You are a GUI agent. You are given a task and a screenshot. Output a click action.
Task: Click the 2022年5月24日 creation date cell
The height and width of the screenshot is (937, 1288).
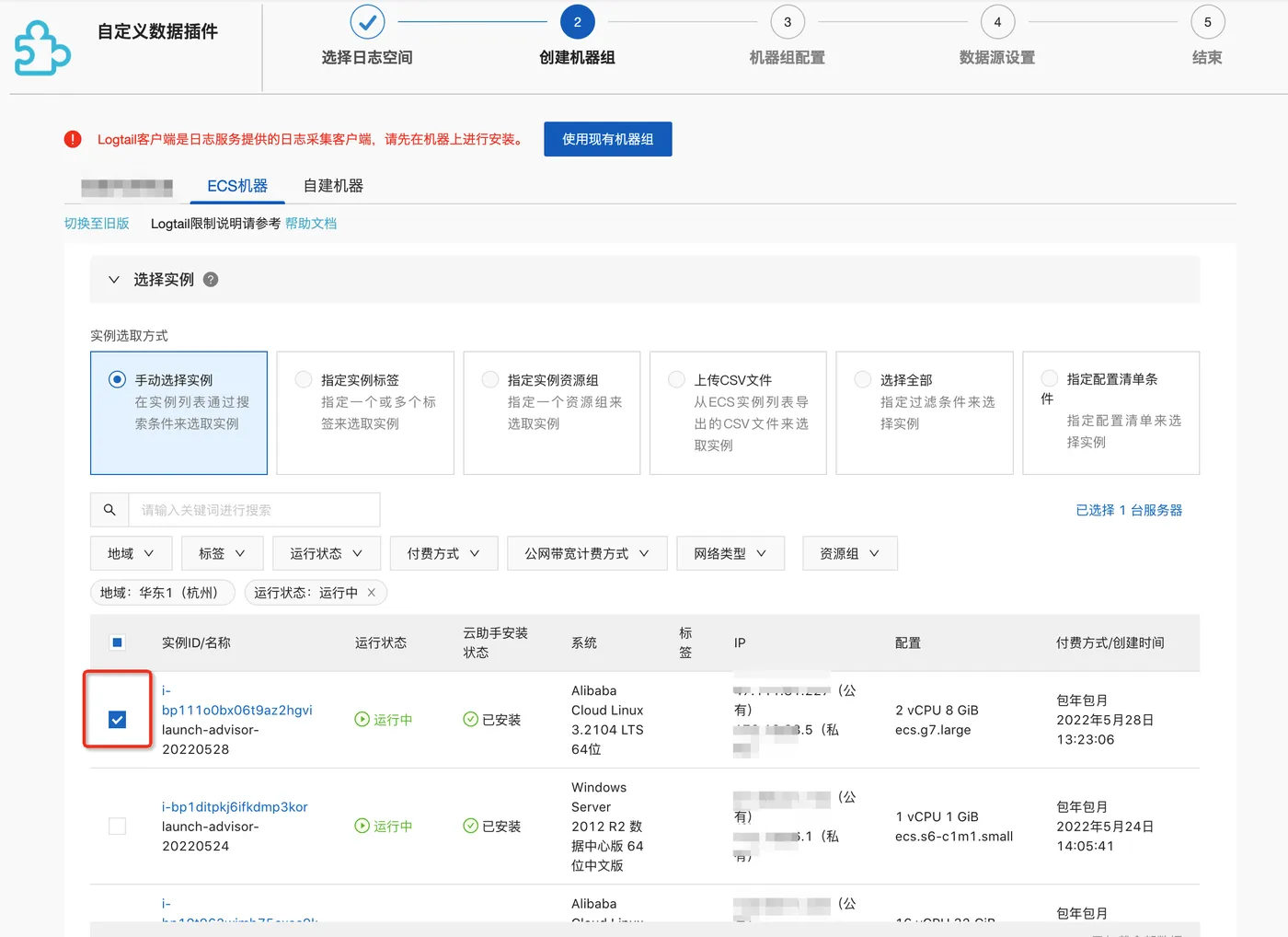pyautogui.click(x=1105, y=827)
